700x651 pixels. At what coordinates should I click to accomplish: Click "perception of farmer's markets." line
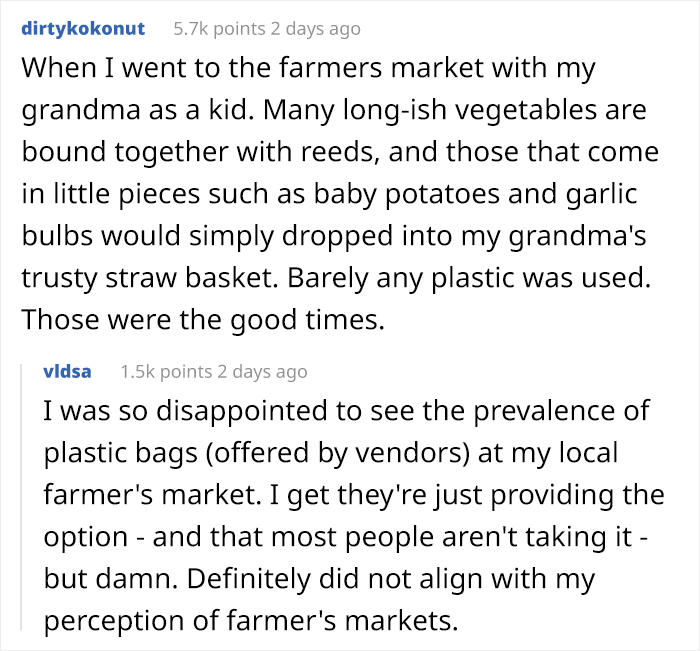250,621
